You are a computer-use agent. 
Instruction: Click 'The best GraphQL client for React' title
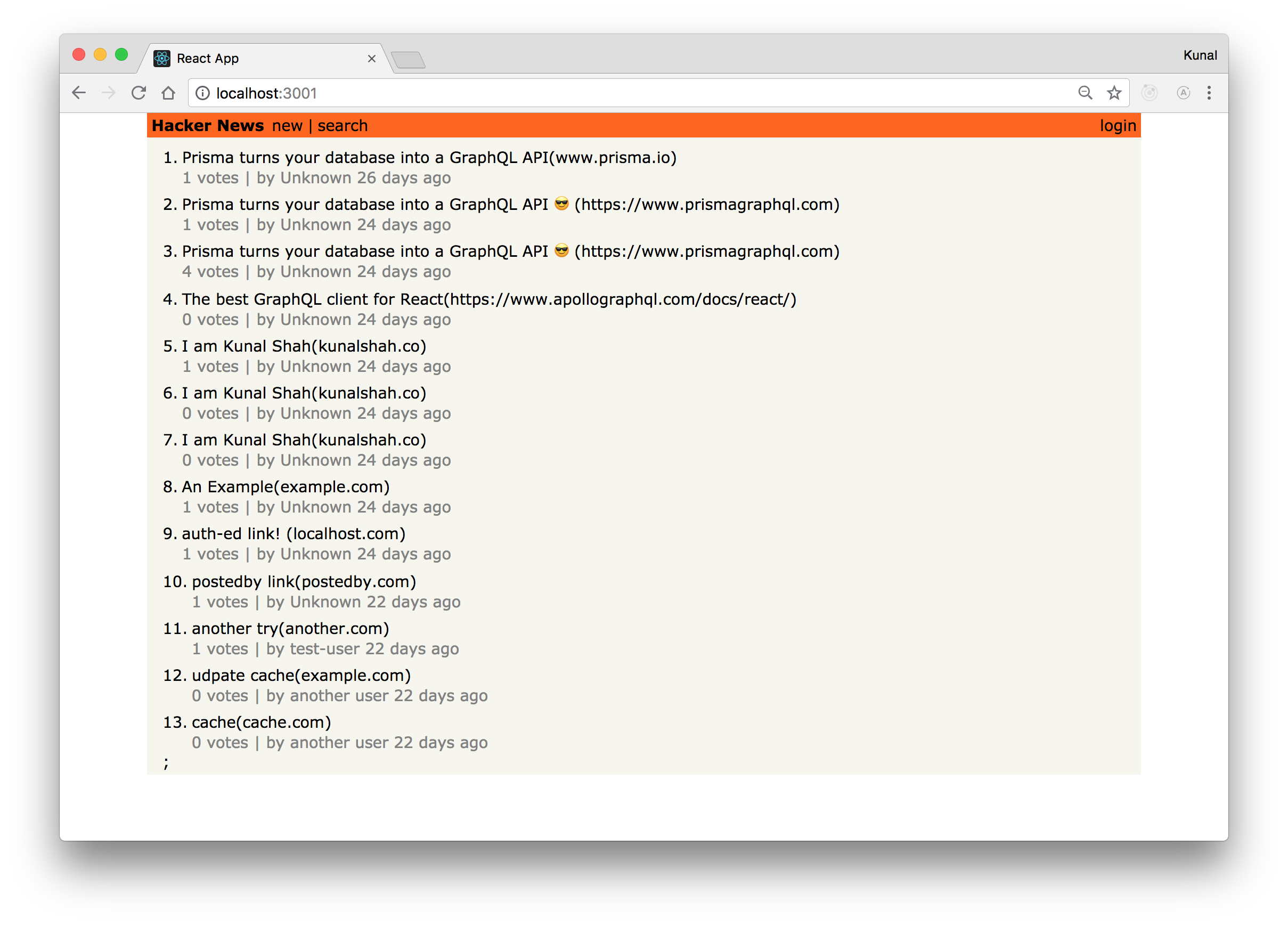489,299
